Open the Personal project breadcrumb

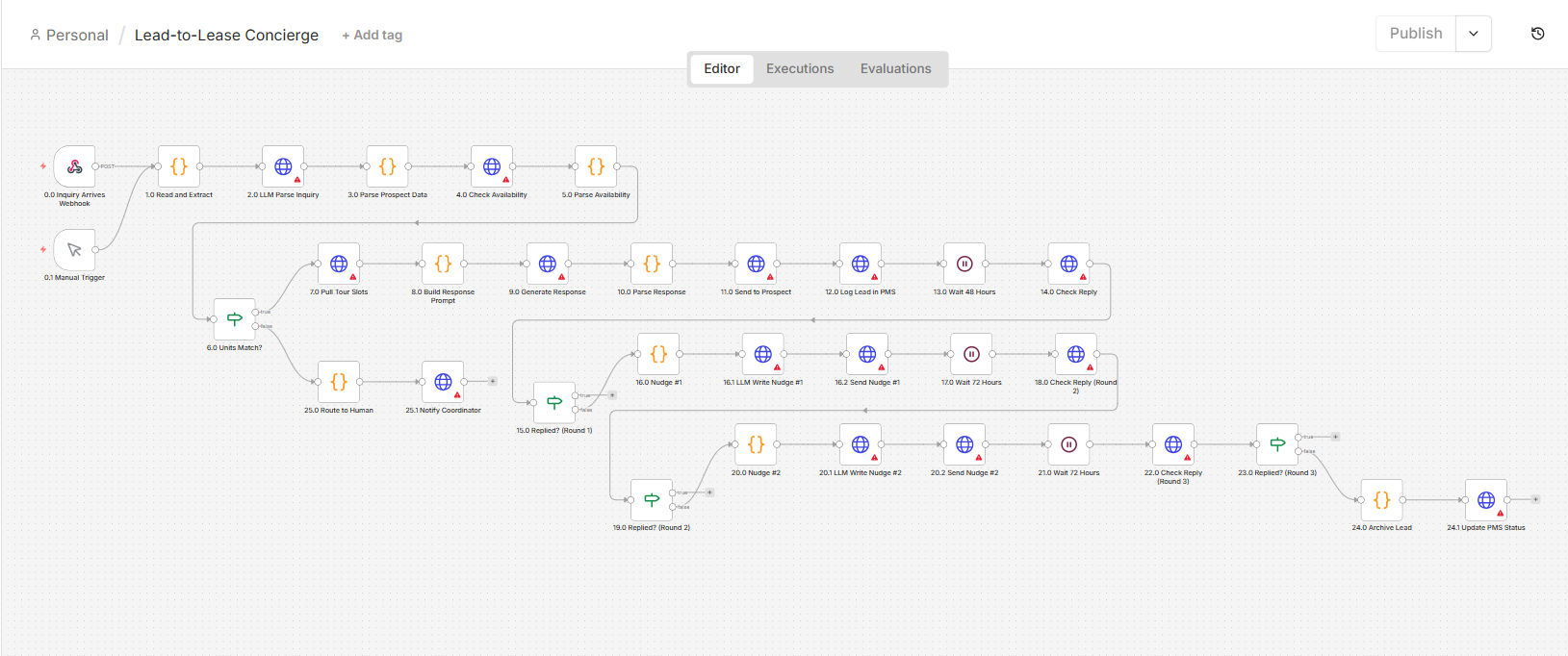pos(69,36)
